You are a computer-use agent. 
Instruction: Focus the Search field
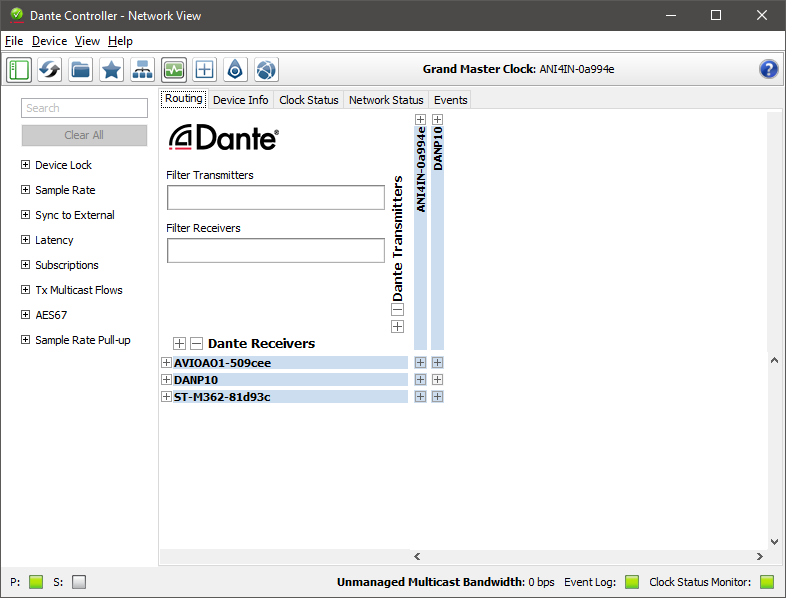[84, 108]
